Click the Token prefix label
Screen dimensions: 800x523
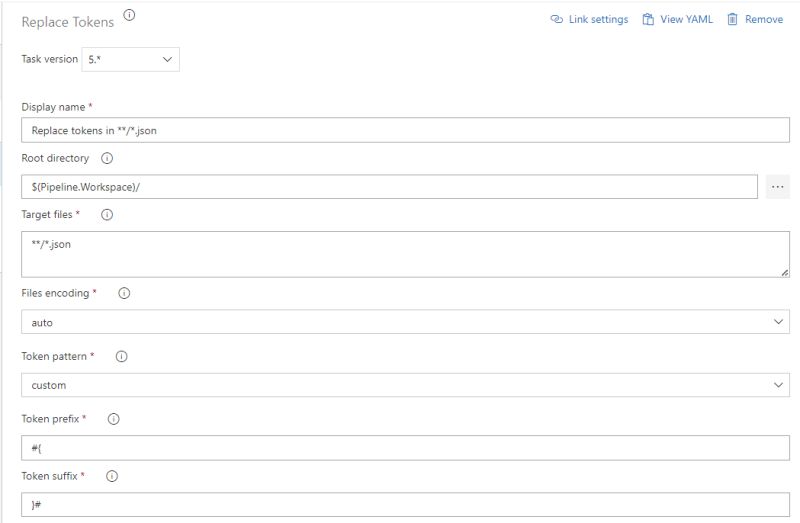50,419
